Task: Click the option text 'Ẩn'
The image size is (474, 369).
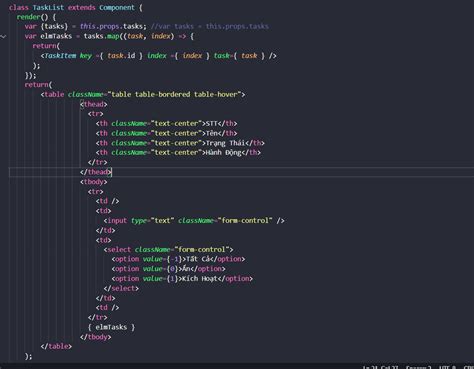Action: [x=186, y=269]
